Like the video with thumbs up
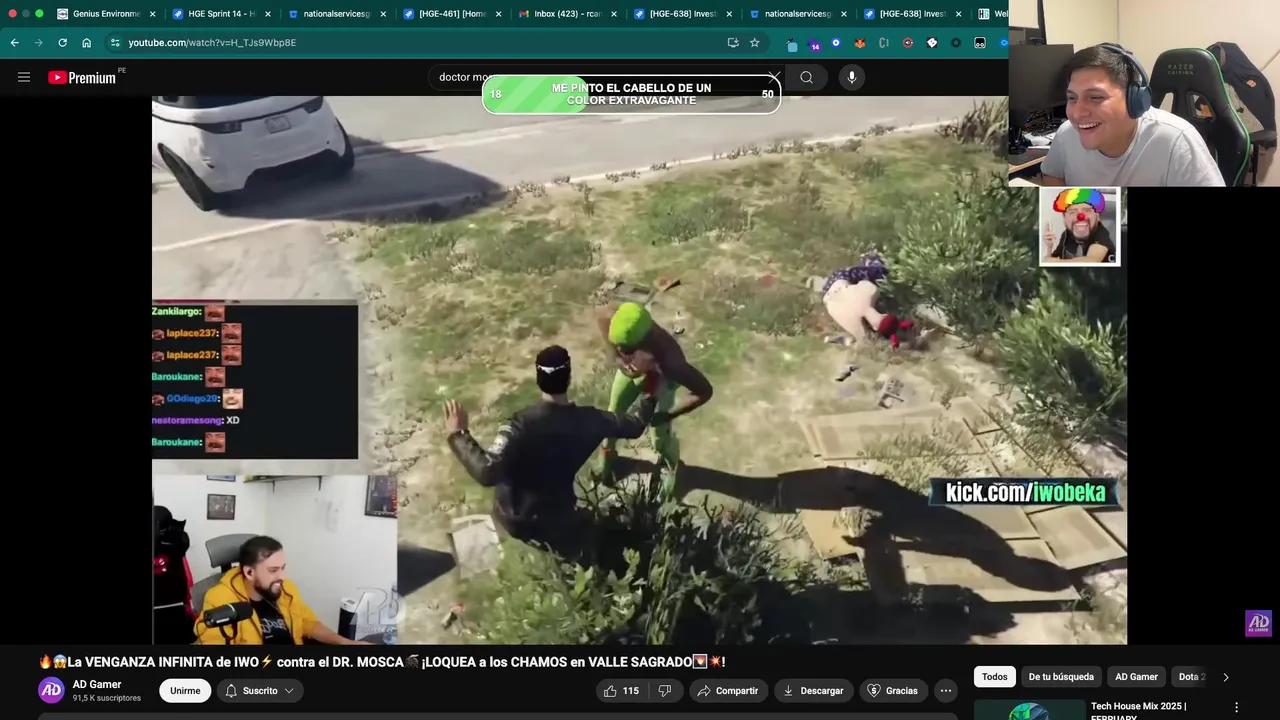The image size is (1280, 720). 620,690
